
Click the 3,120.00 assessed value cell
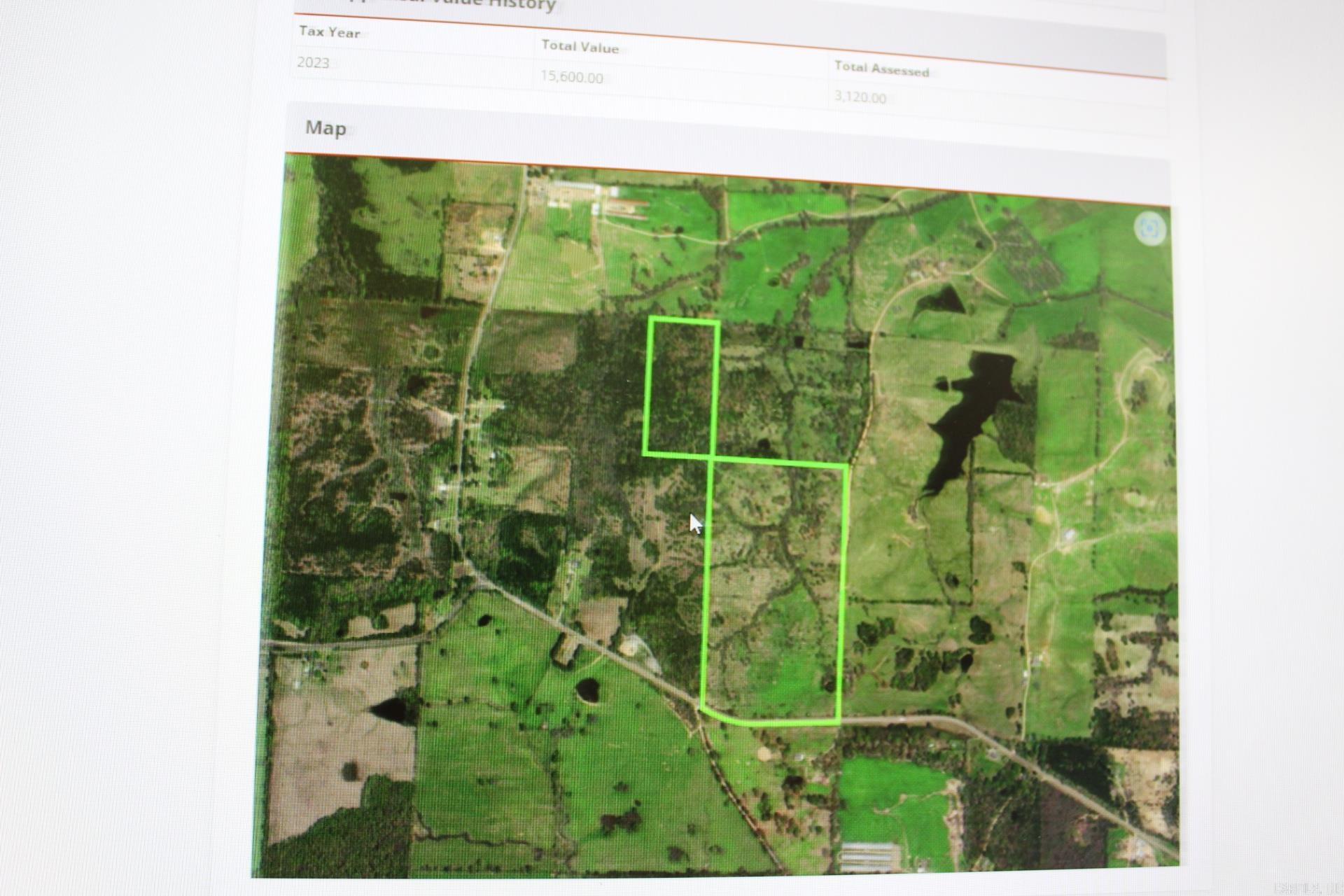coord(860,97)
